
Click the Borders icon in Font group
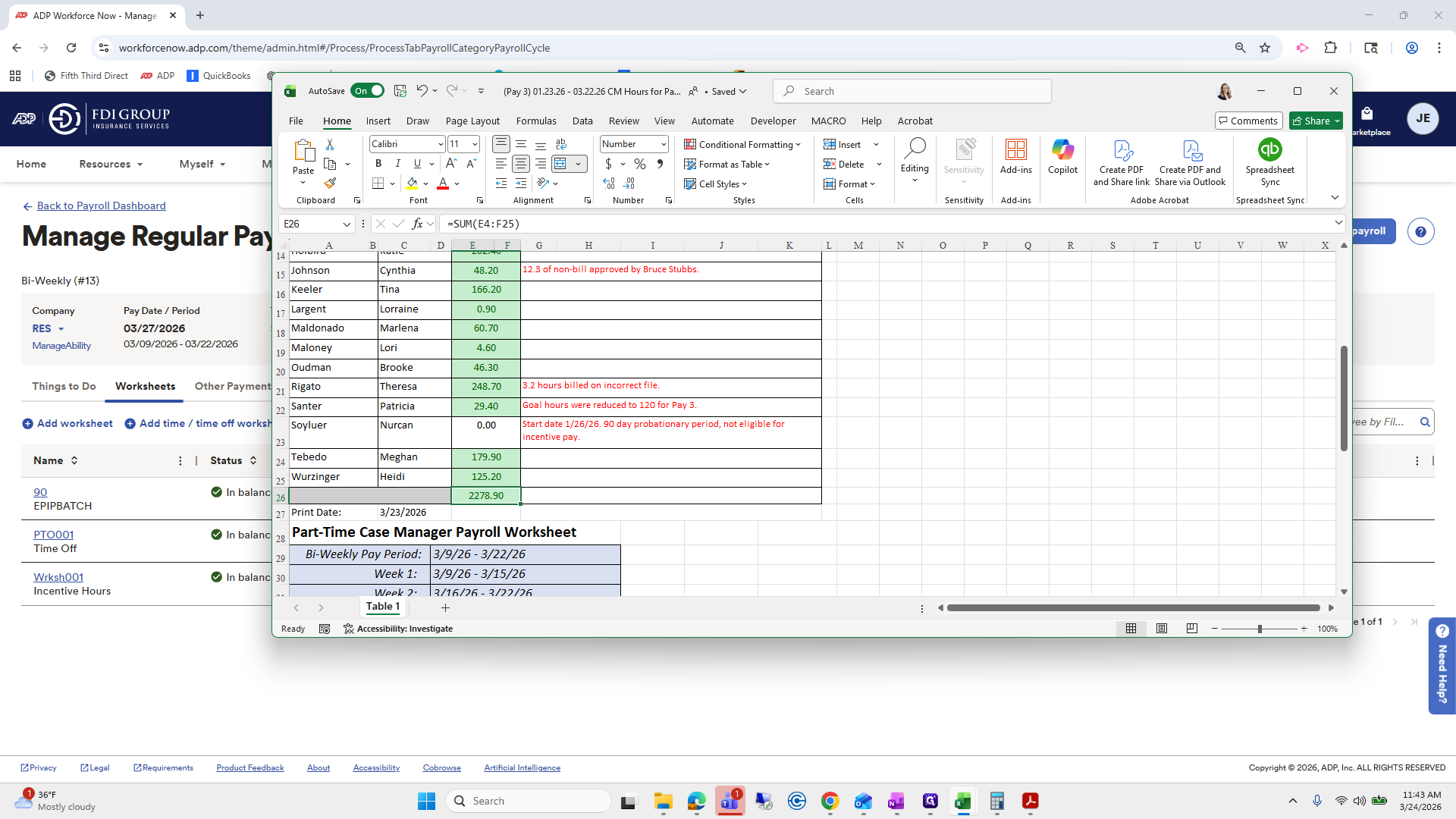click(x=378, y=184)
